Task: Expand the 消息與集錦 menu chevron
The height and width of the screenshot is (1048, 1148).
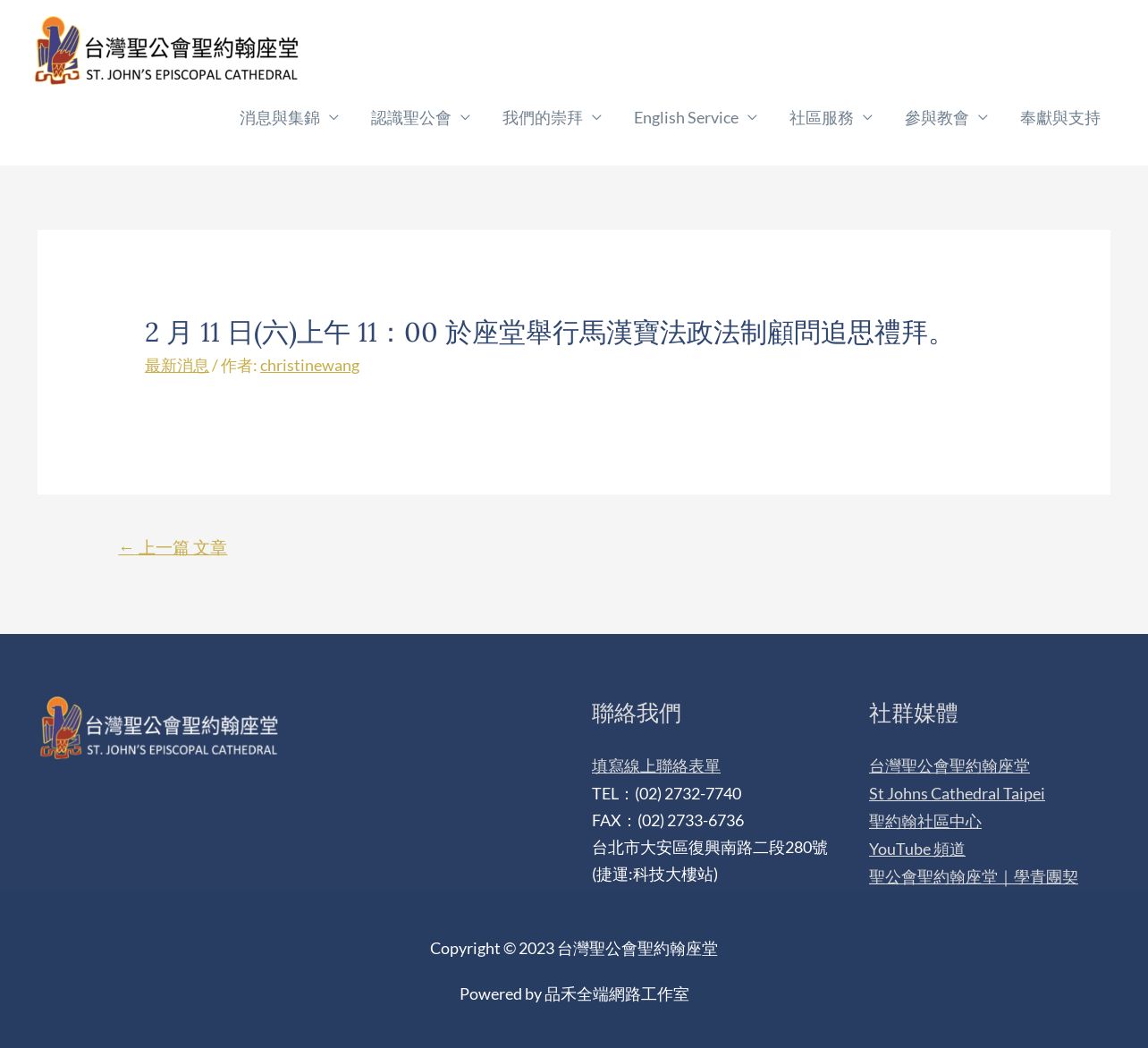Action: pos(333,117)
